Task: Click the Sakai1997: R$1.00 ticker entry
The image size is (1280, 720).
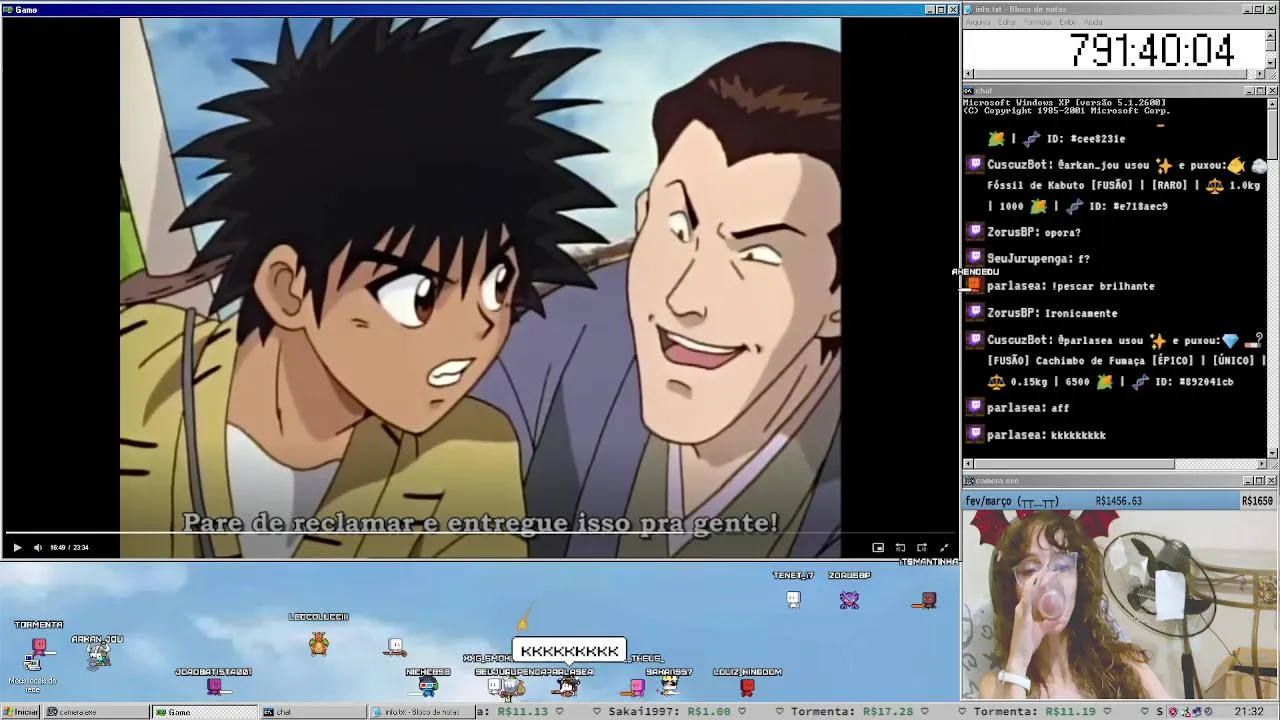Action: tap(669, 712)
